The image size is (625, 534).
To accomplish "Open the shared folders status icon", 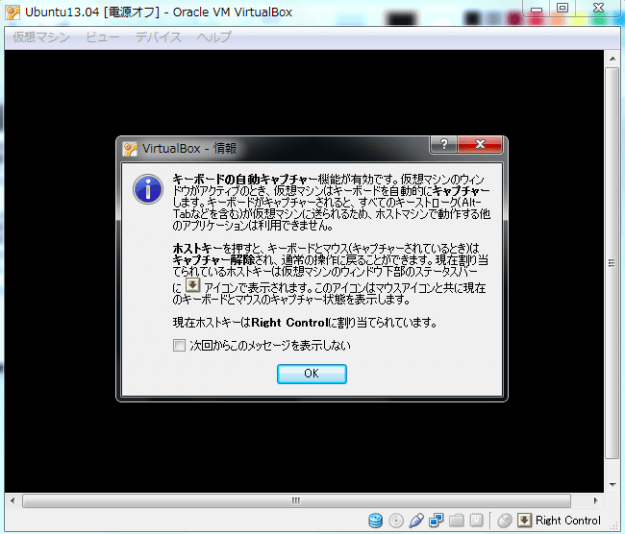I will tap(457, 520).
